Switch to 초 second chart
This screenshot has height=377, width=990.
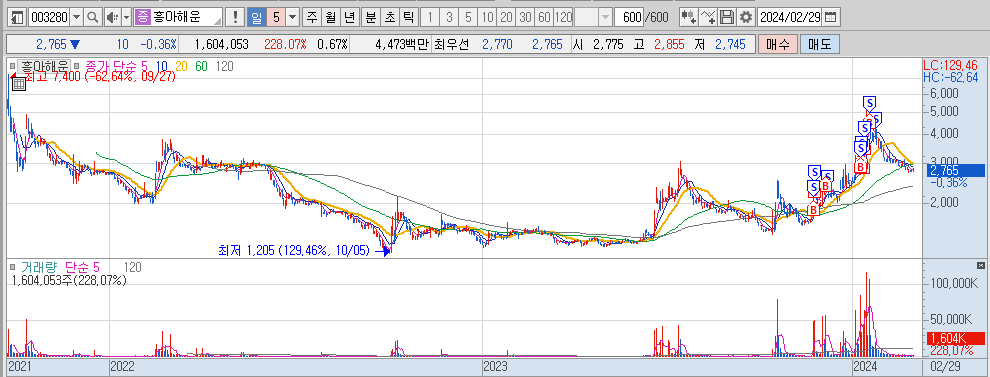point(389,17)
